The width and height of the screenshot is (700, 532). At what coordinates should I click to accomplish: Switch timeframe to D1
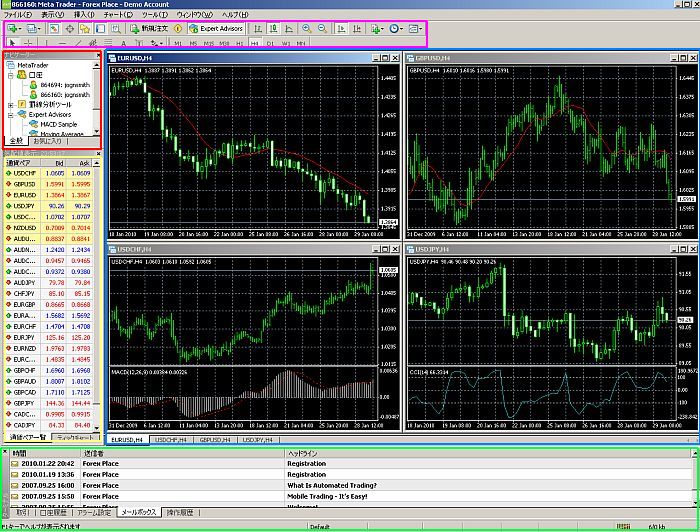(270, 43)
